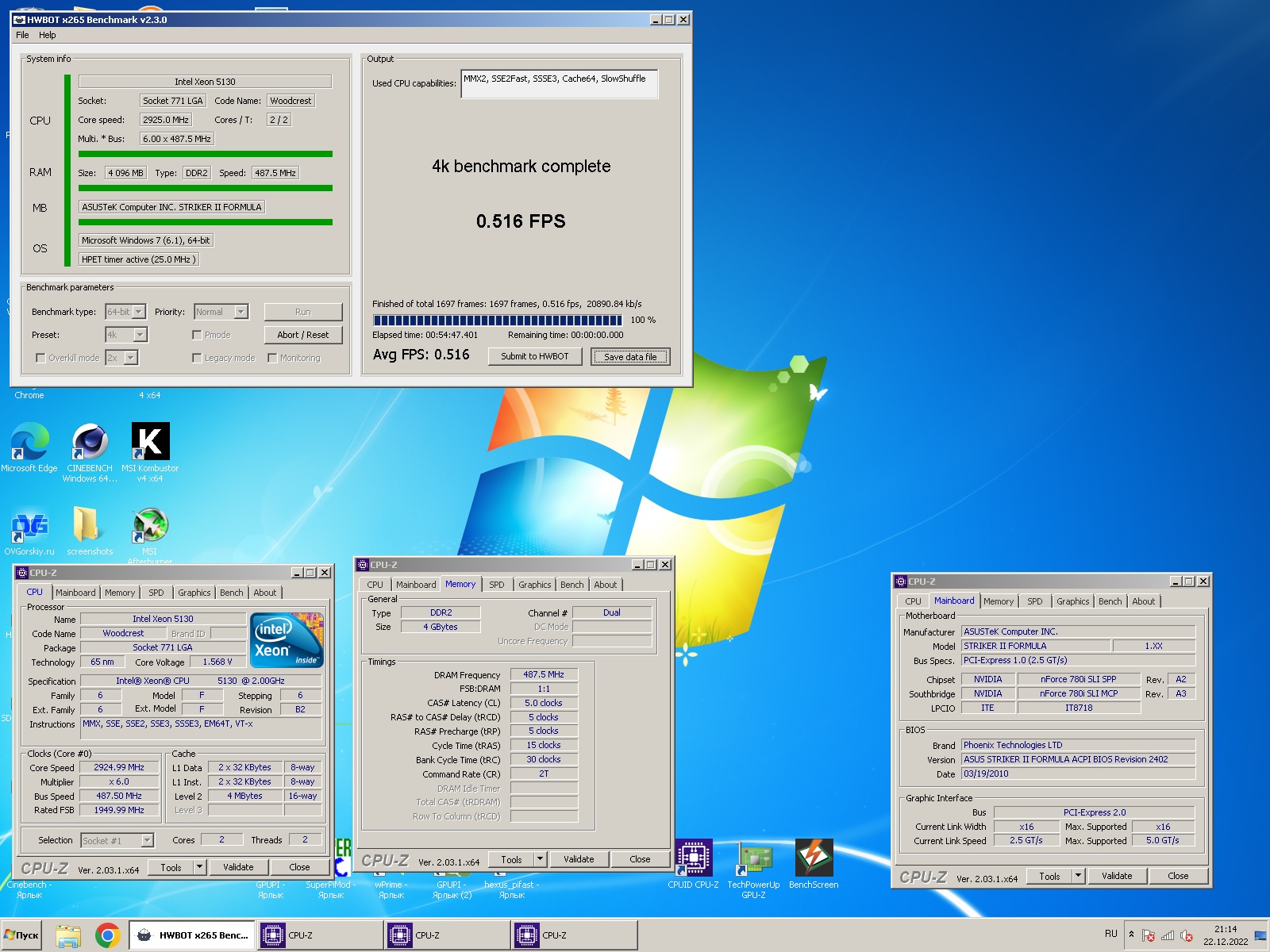Open OVGorskiy.ru desktop shortcut
The image size is (1270, 952).
(29, 532)
